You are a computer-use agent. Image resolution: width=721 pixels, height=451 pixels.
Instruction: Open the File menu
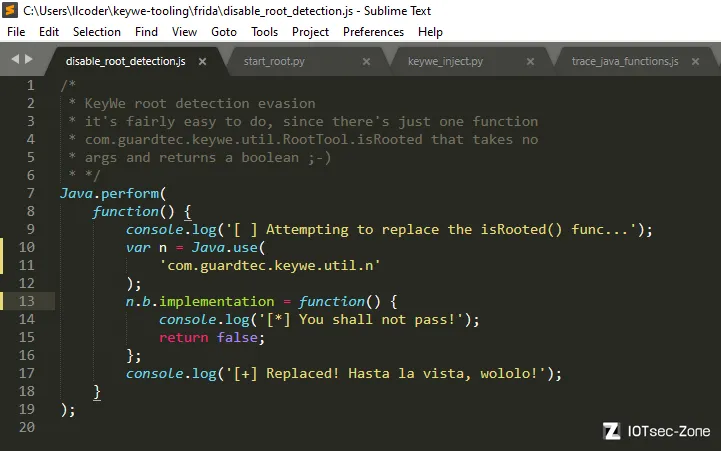click(x=16, y=32)
